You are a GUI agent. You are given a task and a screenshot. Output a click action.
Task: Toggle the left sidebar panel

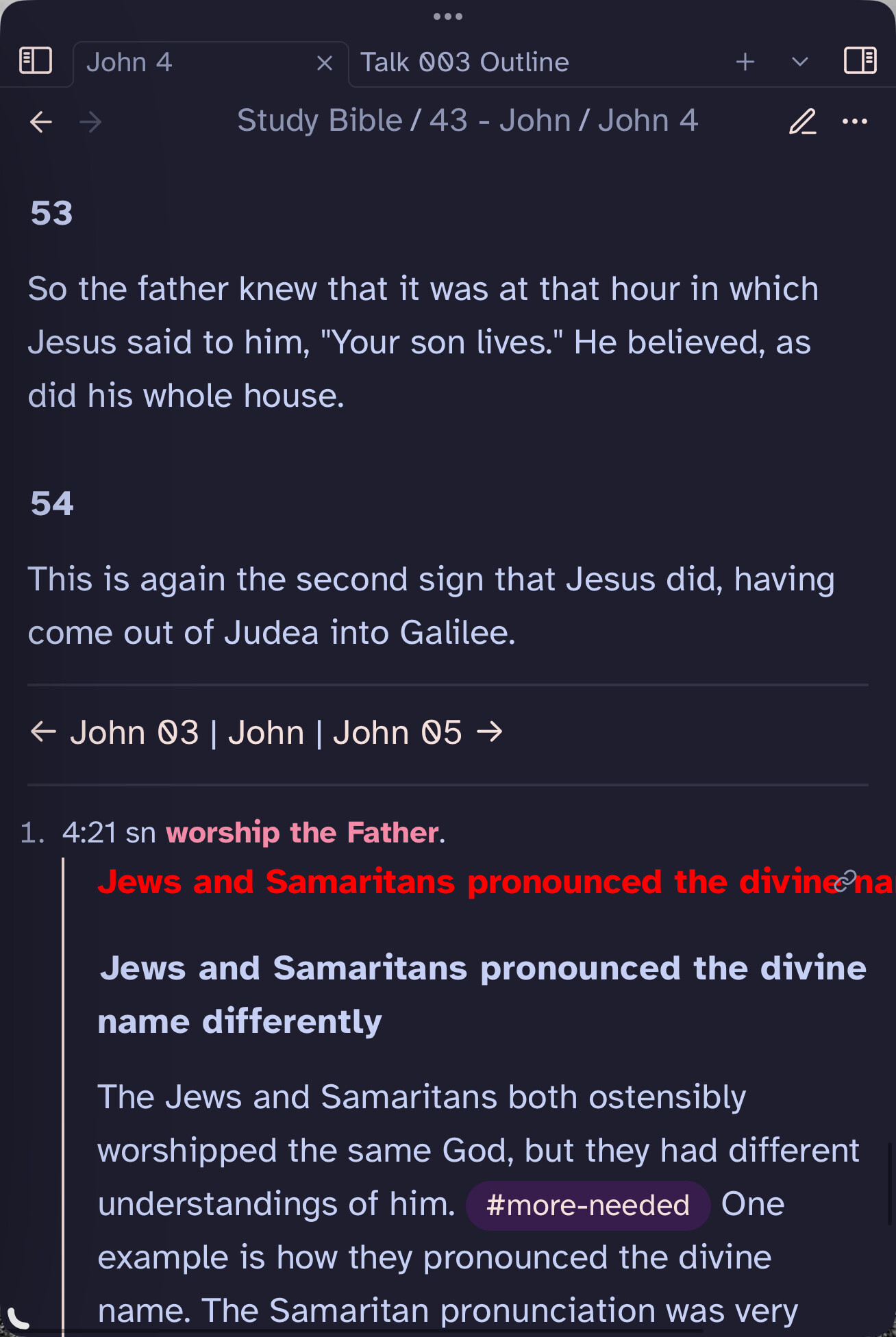tap(36, 61)
